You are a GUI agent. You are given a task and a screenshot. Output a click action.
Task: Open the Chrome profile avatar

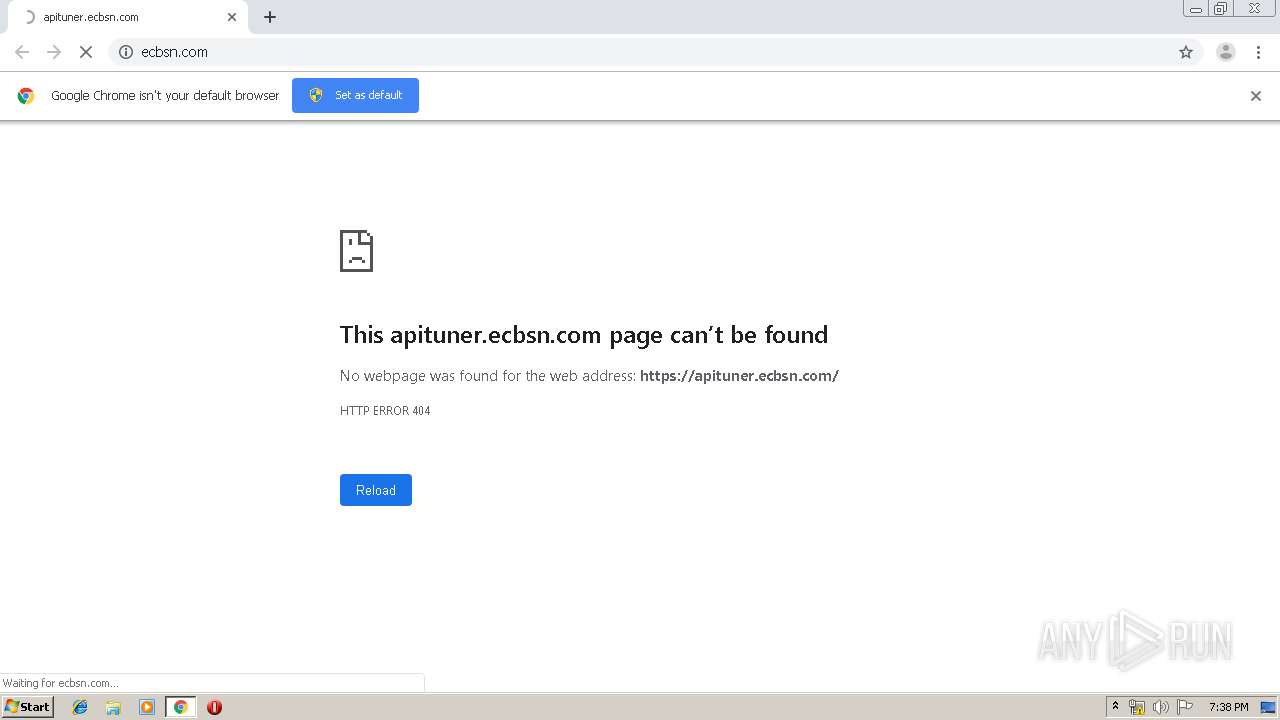click(1226, 52)
